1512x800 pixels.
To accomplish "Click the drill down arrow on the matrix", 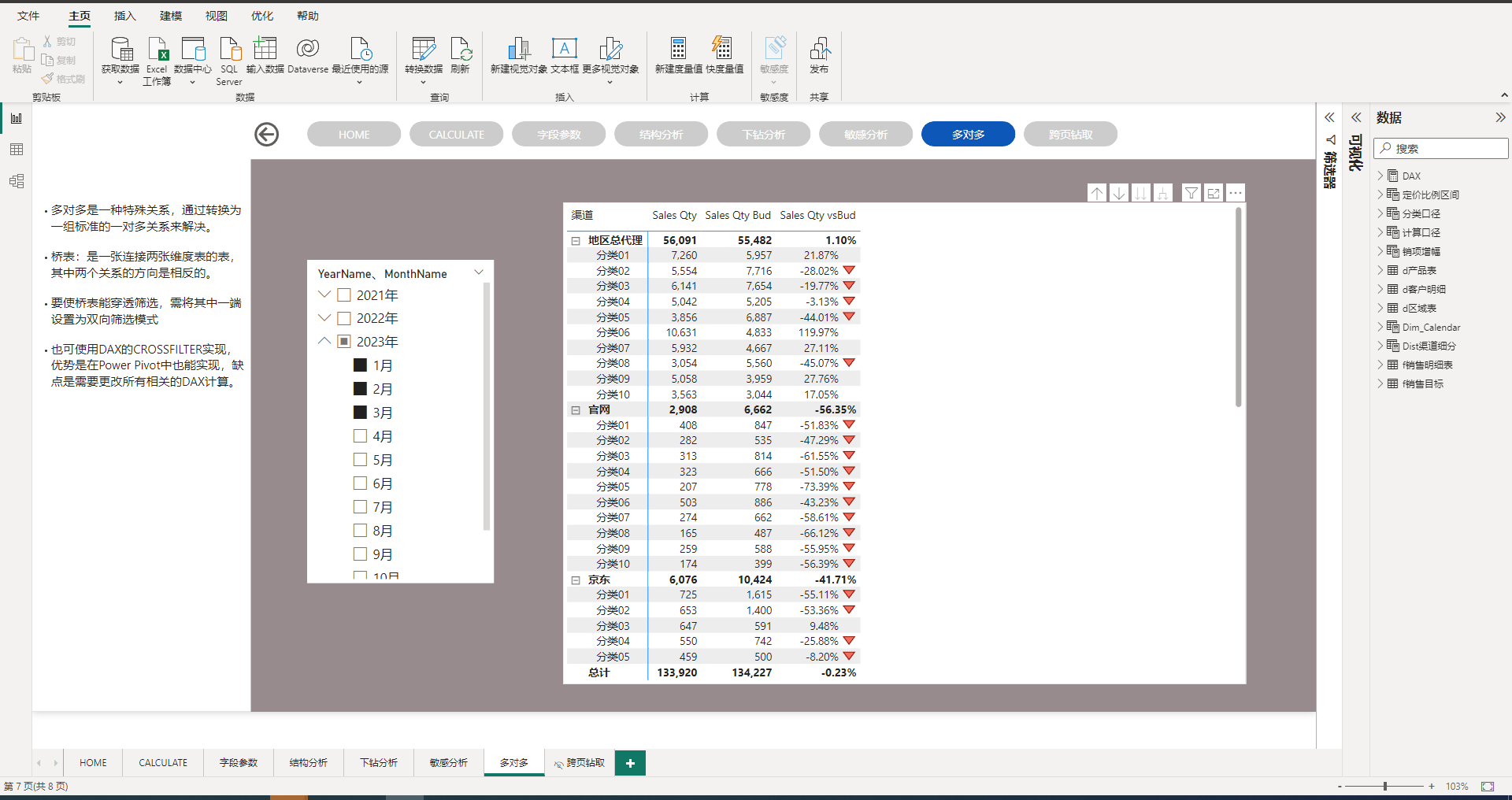I will (x=1119, y=193).
